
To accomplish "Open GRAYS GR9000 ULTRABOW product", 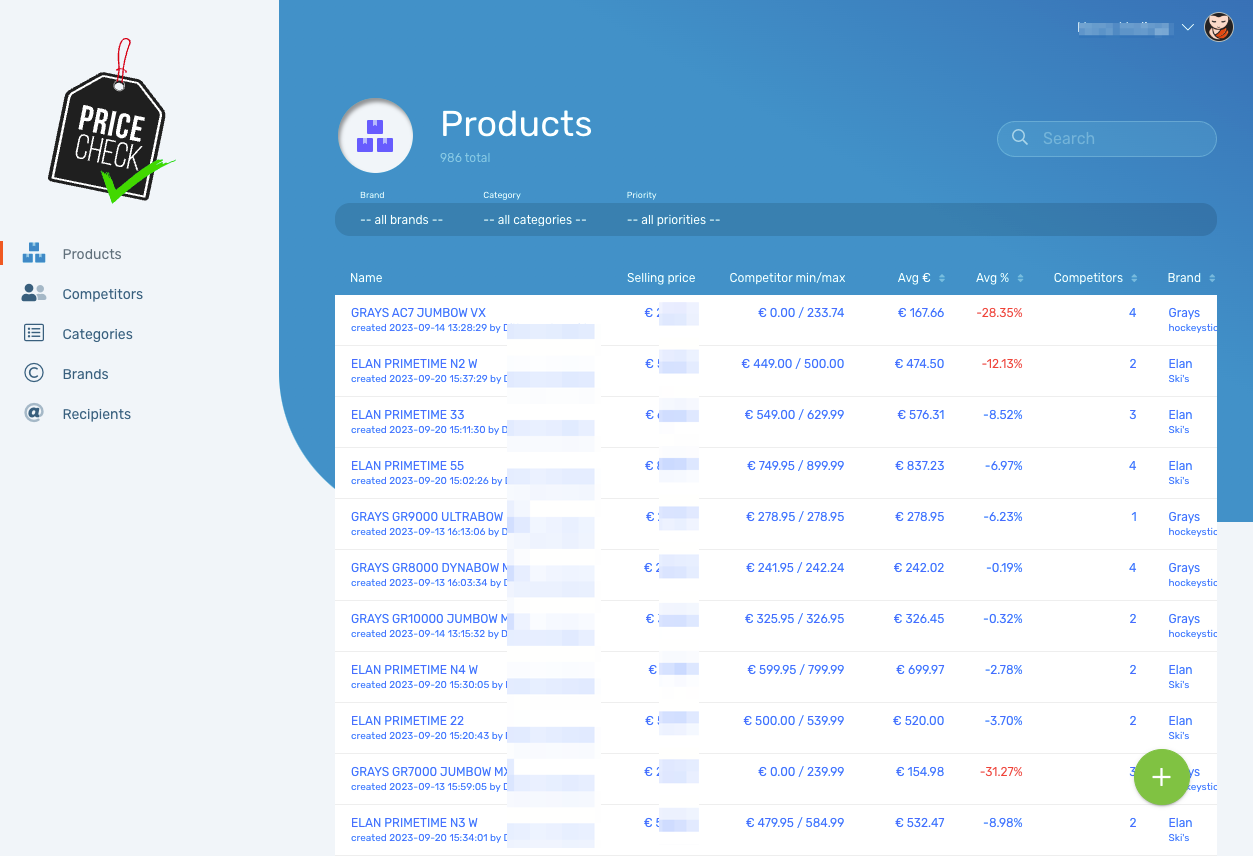I will pyautogui.click(x=427, y=517).
